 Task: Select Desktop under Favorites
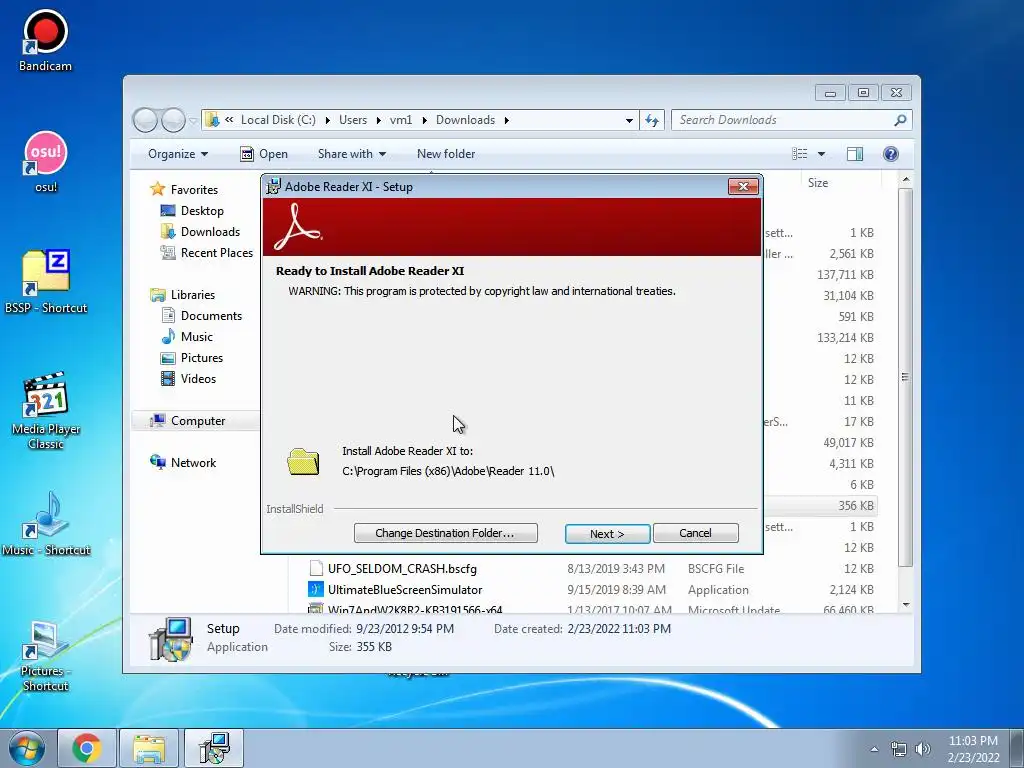(x=193, y=211)
